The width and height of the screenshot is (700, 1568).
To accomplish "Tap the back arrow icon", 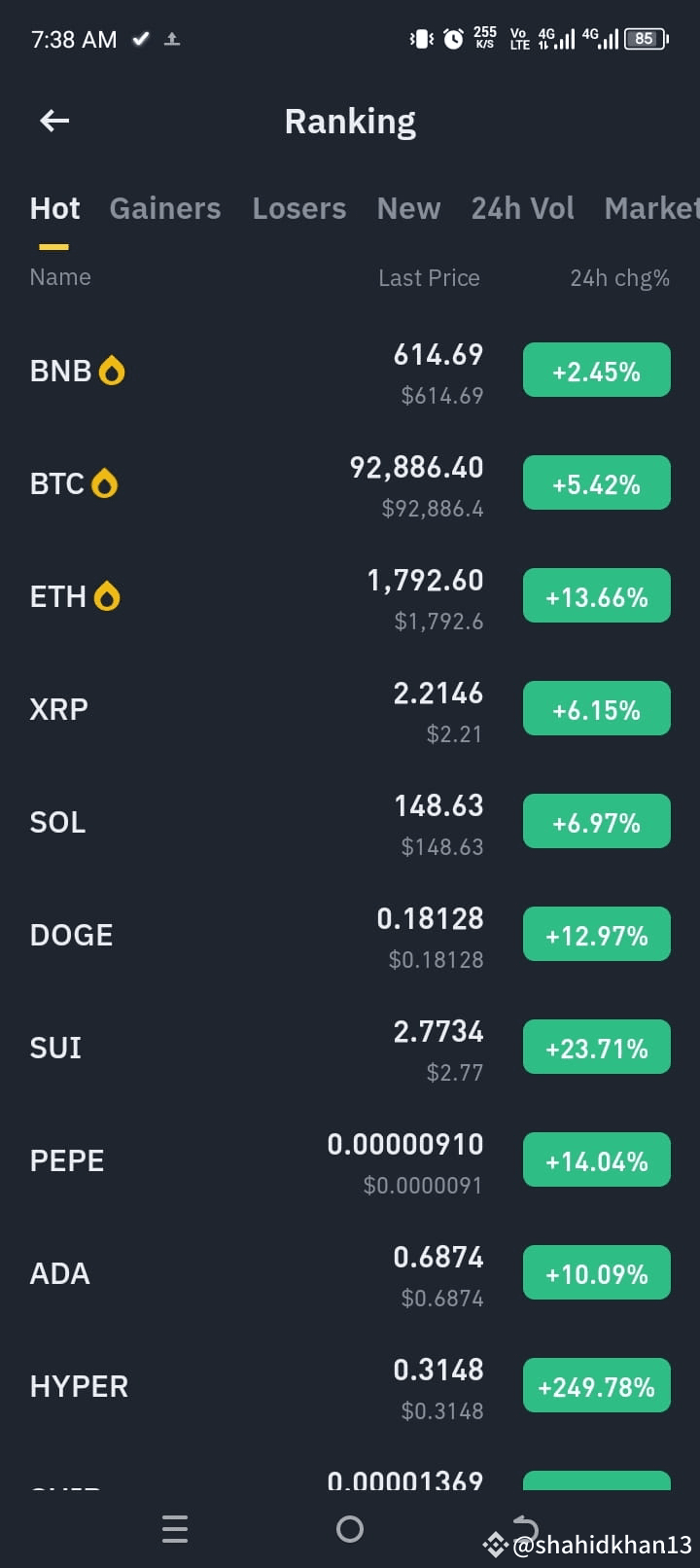I will (54, 121).
